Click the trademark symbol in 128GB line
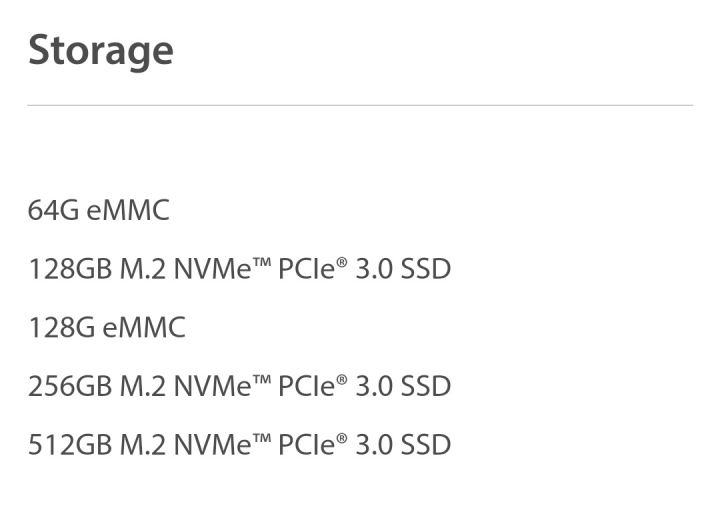 [262, 263]
